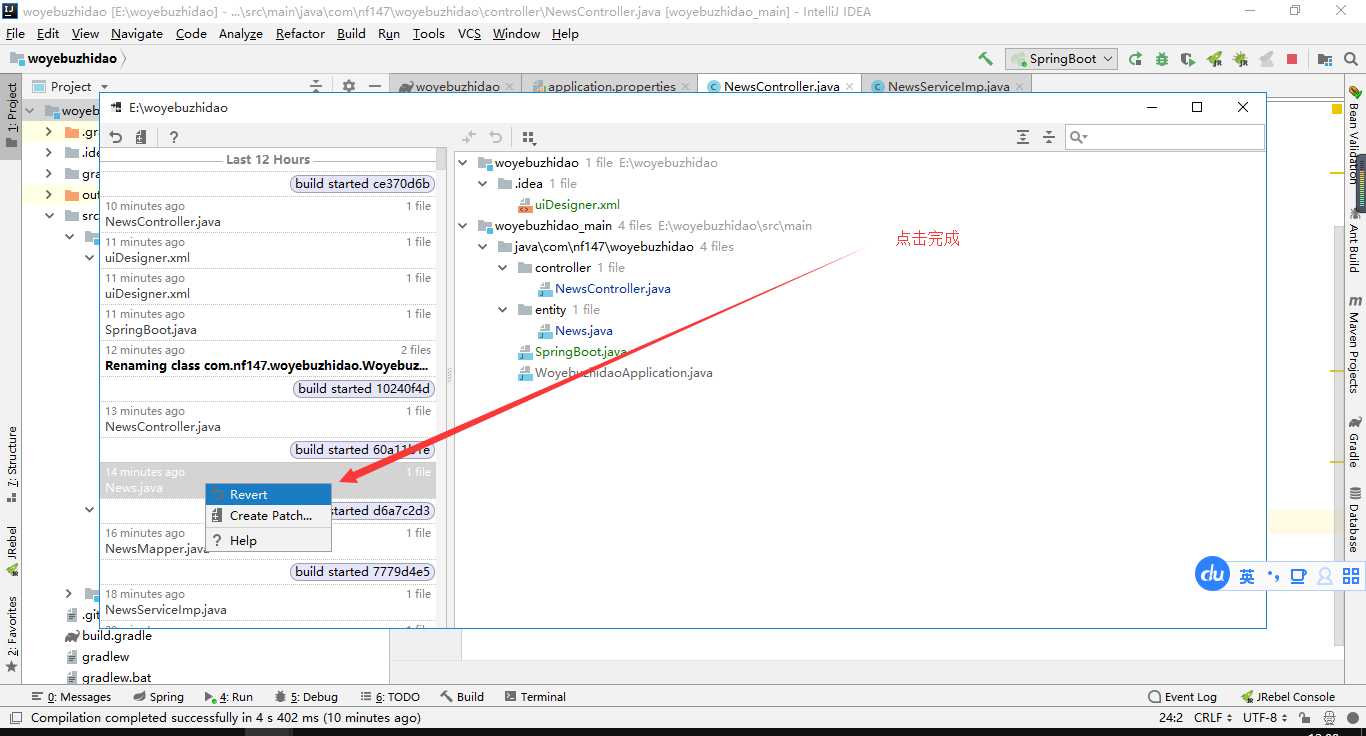Open the TODO tool window button
Image resolution: width=1366 pixels, height=736 pixels.
click(x=390, y=697)
